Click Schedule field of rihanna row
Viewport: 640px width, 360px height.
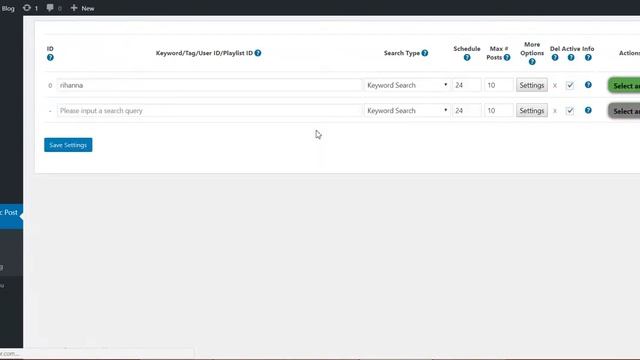coord(467,85)
